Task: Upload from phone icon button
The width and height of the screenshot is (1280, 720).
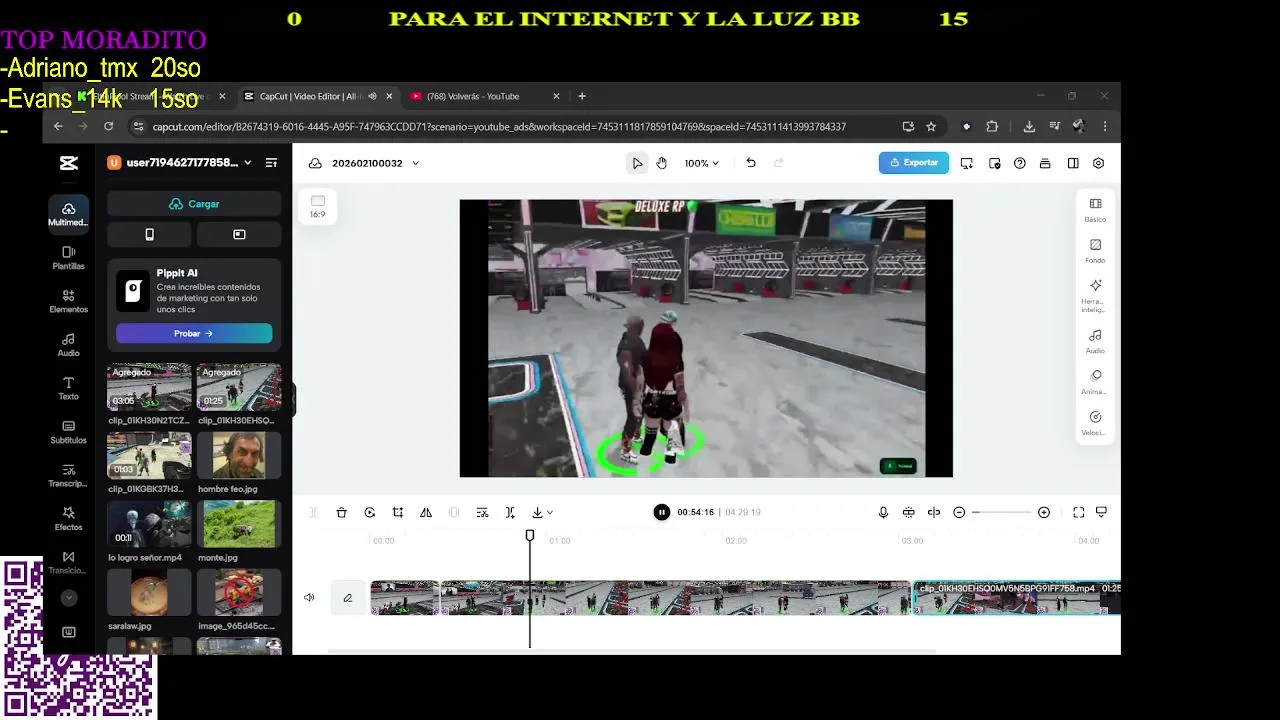Action: click(149, 234)
